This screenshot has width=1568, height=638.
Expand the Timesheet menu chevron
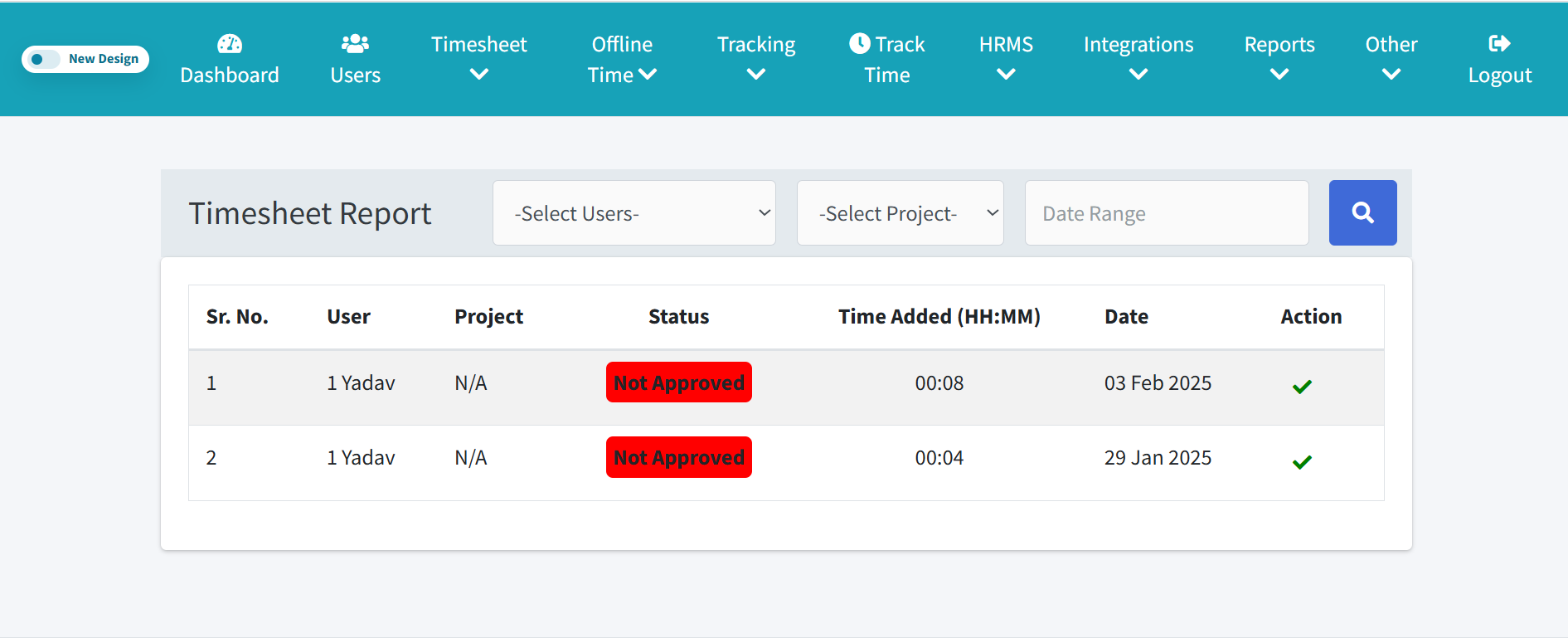pos(479,75)
